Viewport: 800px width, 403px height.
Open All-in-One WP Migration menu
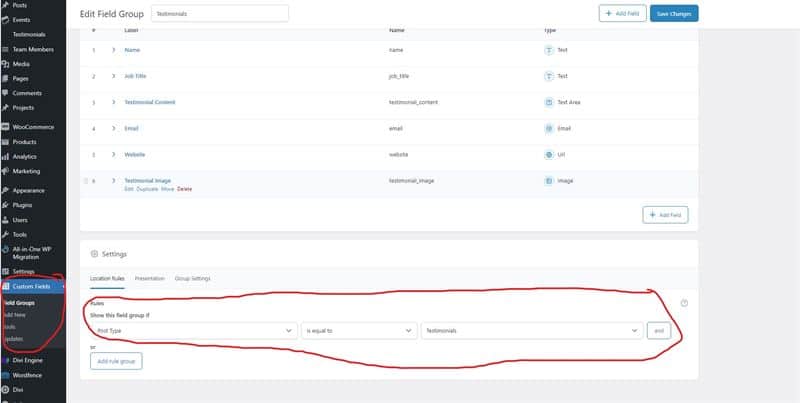[x=32, y=253]
